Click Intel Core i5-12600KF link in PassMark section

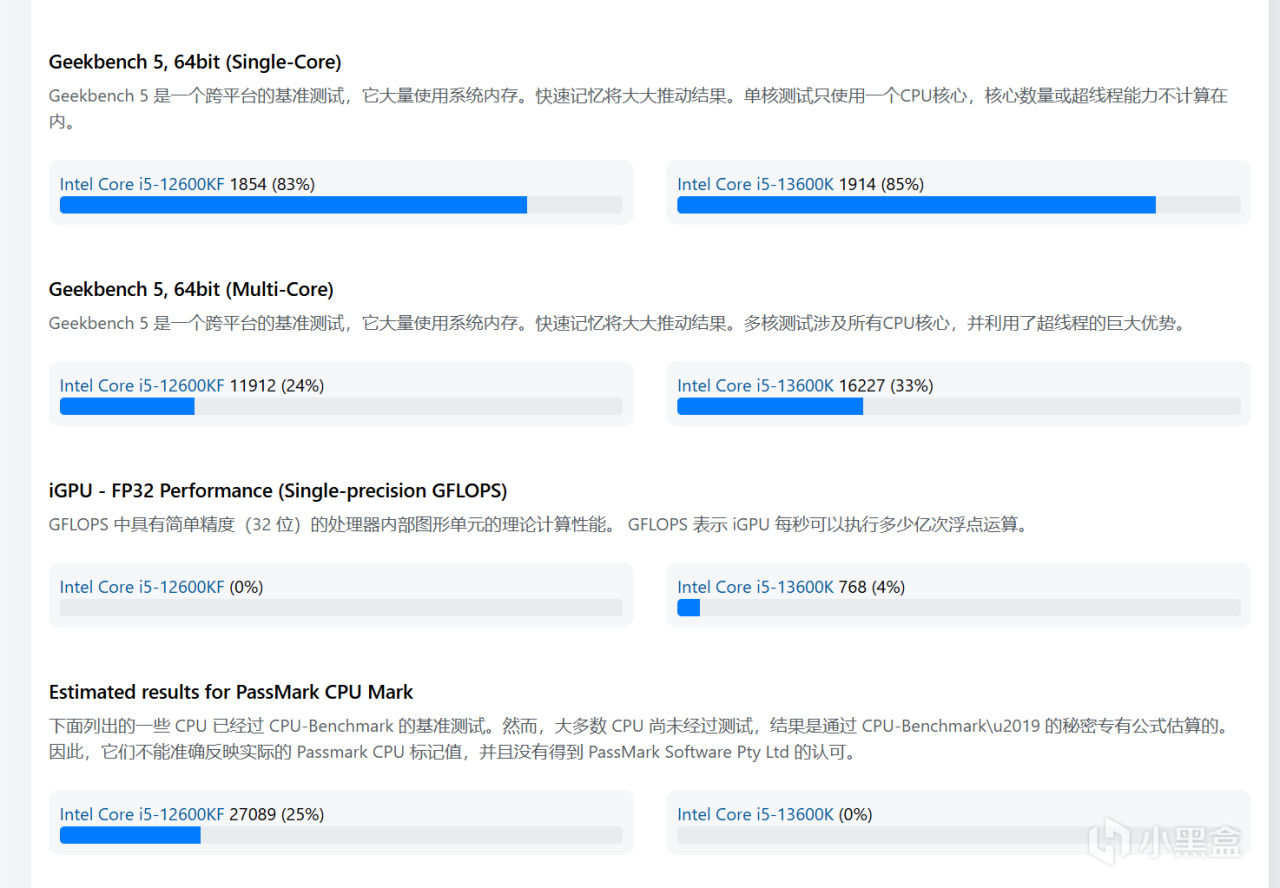pos(142,815)
